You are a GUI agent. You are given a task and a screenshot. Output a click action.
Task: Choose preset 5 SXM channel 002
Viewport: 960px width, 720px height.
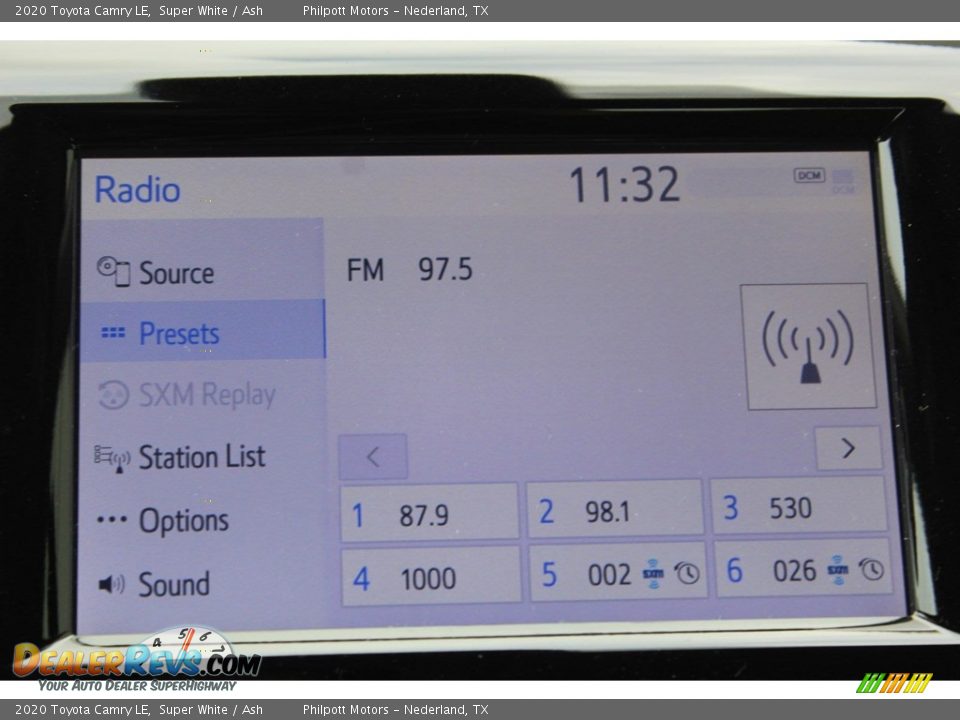(618, 572)
